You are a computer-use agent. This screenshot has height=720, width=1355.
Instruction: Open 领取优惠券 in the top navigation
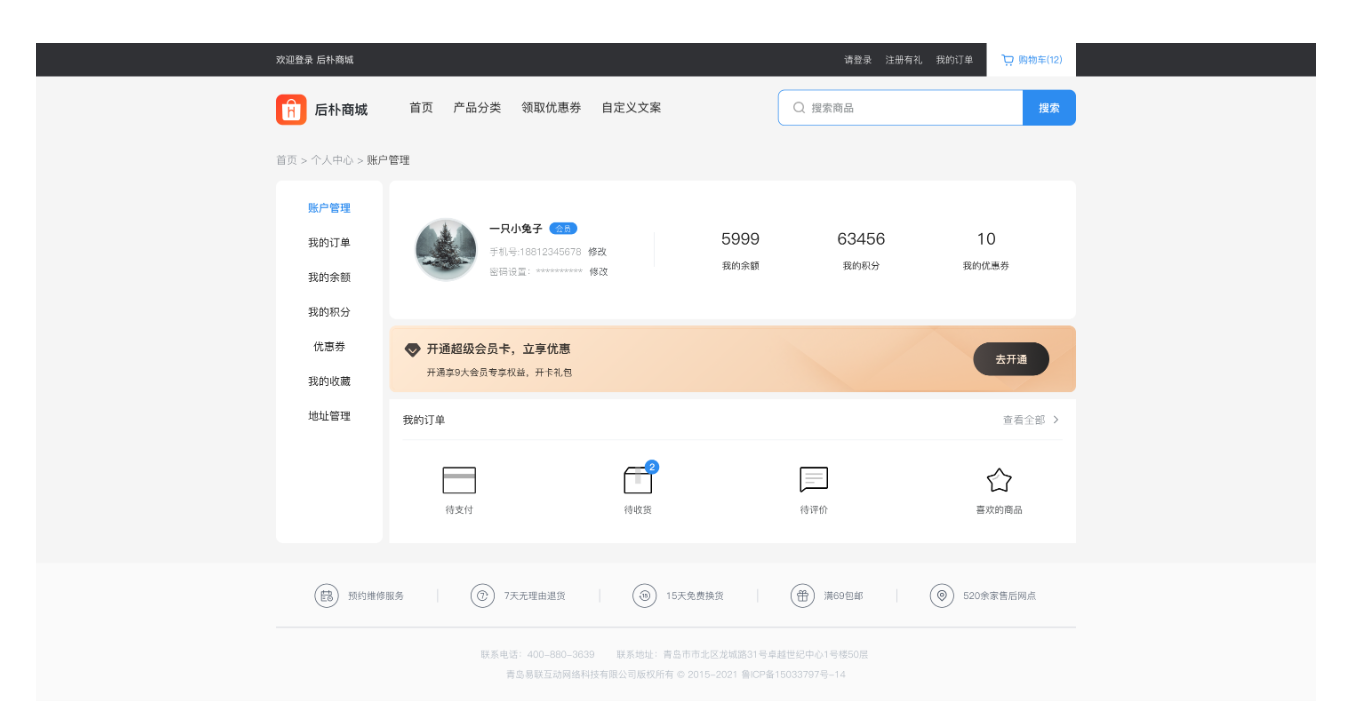point(551,108)
